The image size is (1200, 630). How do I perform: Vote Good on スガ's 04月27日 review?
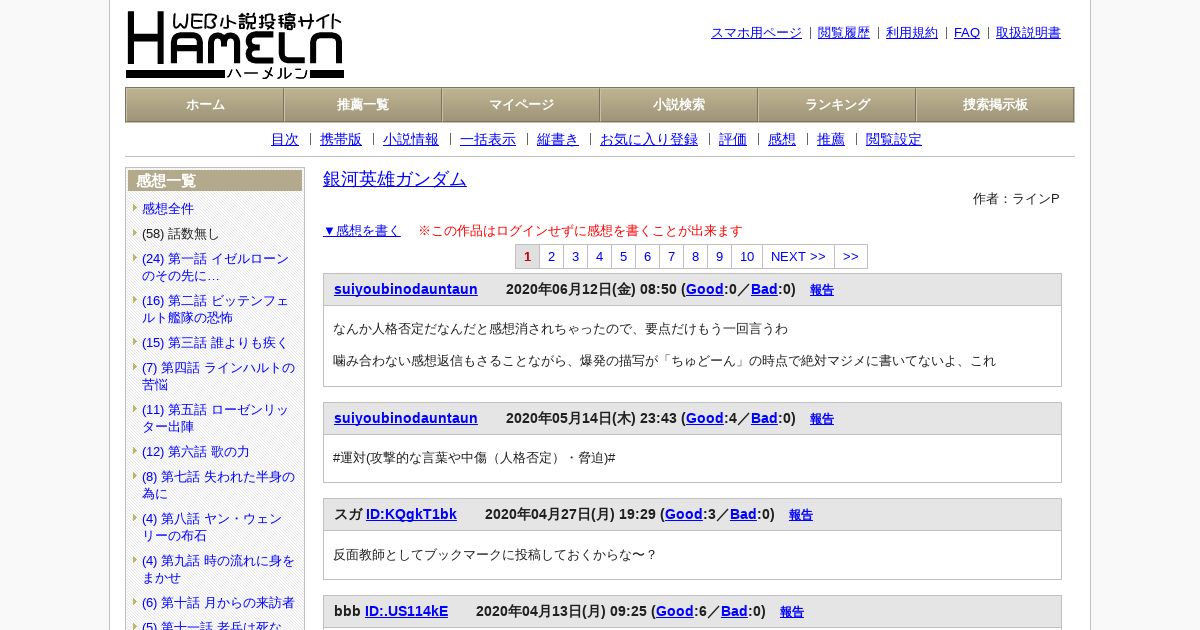click(x=683, y=514)
